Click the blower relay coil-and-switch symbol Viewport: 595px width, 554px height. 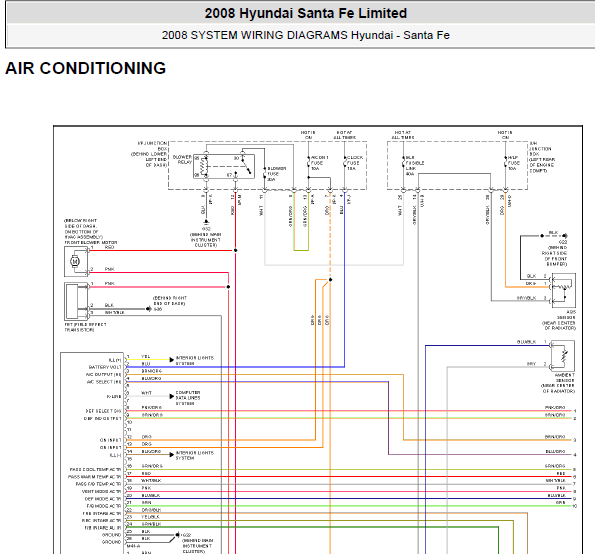[224, 166]
